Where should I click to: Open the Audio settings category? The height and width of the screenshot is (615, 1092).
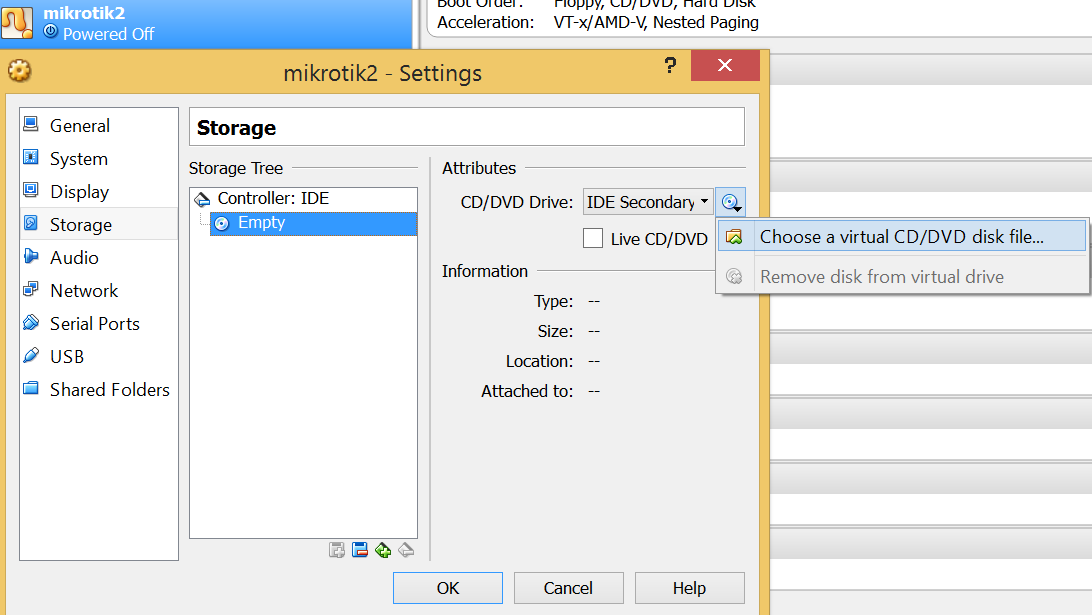(x=99, y=258)
